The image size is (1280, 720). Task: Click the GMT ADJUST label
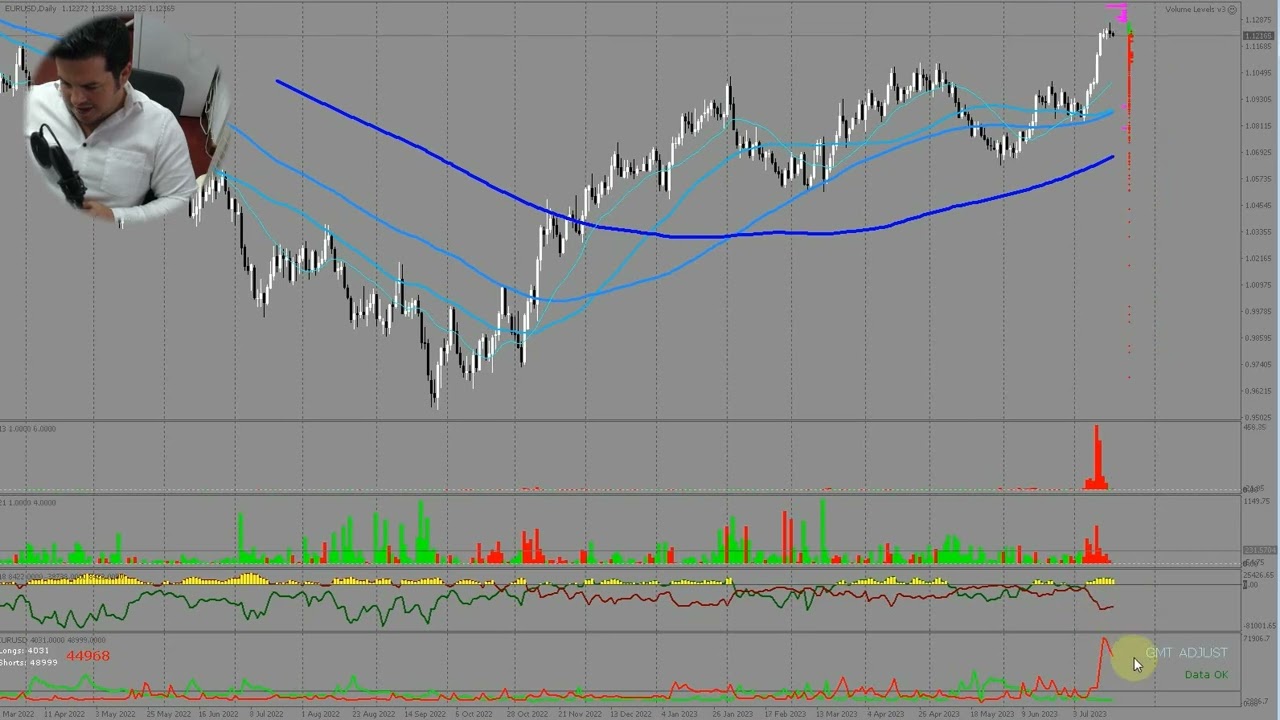[x=1186, y=653]
